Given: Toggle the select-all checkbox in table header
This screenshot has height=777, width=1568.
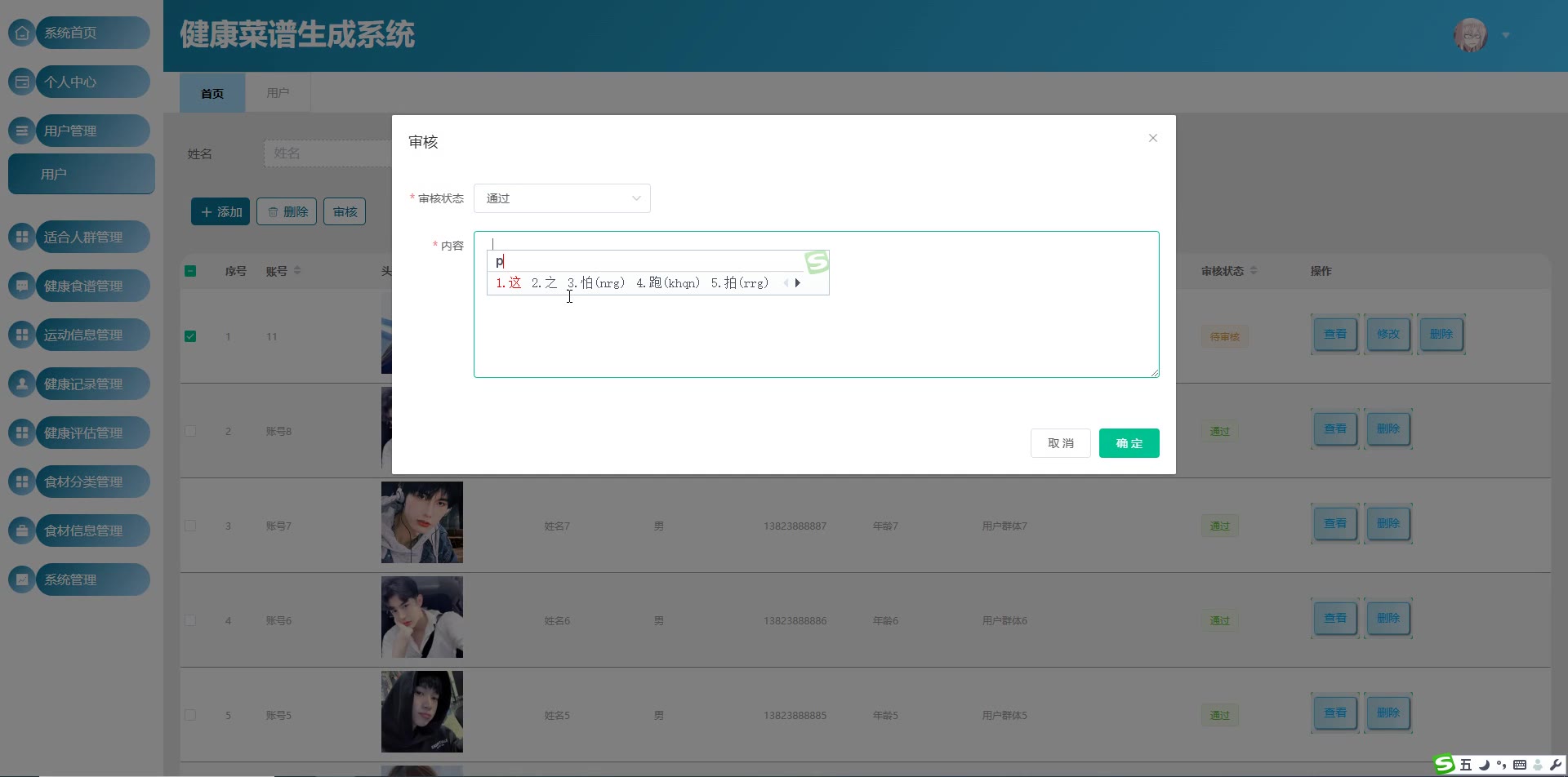Looking at the screenshot, I should click(190, 271).
